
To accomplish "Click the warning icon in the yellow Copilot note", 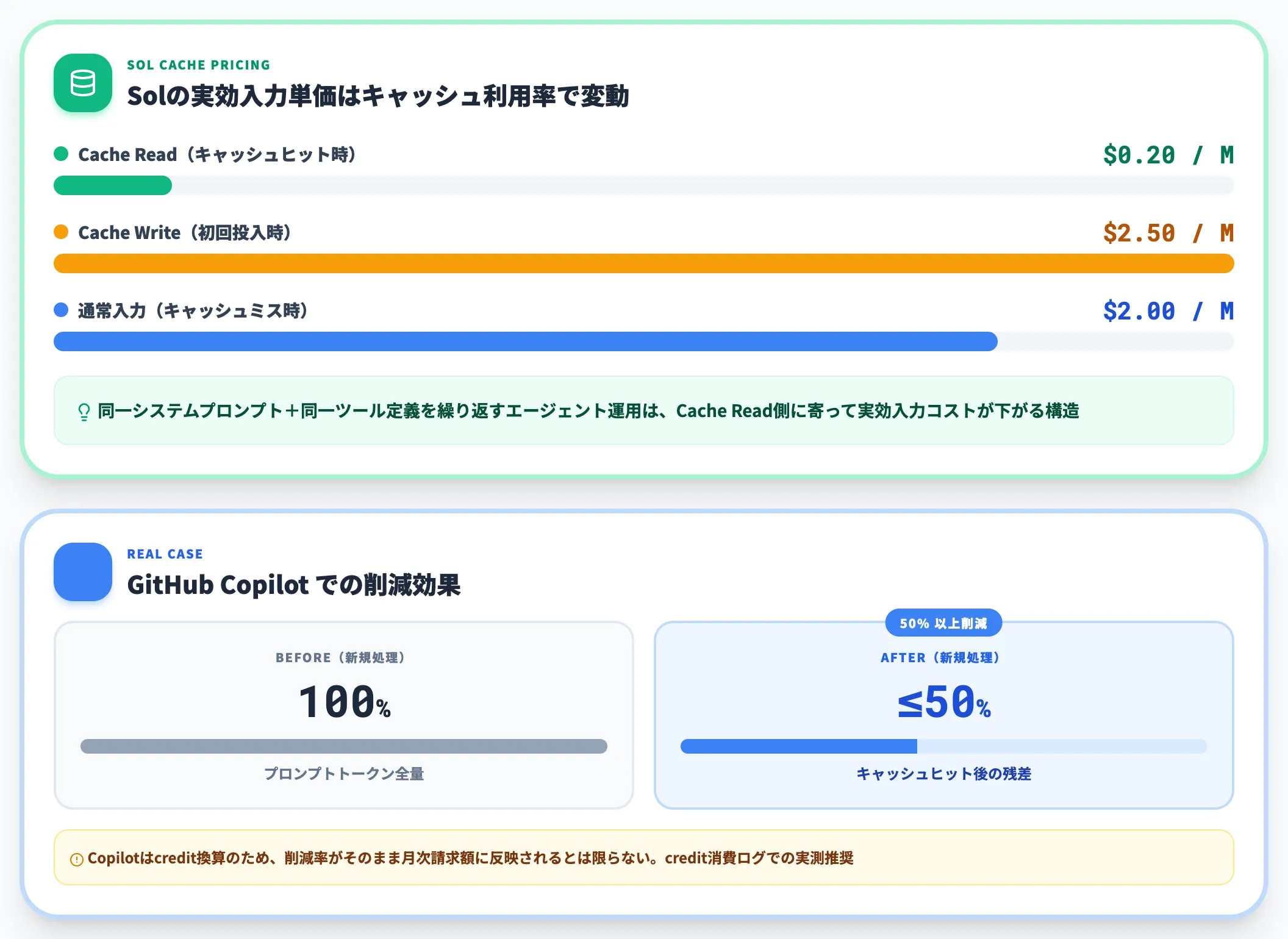I will click(77, 860).
